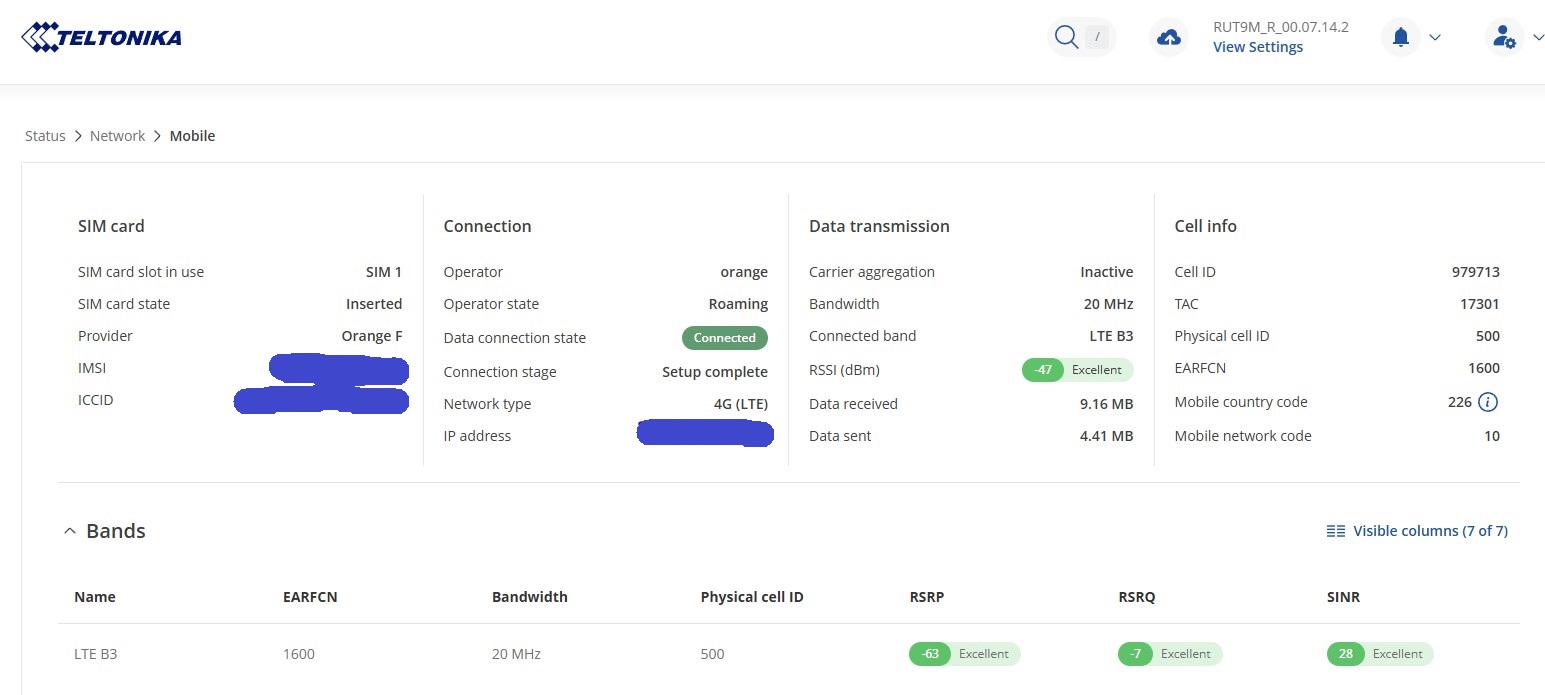Viewport: 1545px width, 695px height.
Task: Open the Visible columns (7 of 7) selector
Action: (x=1417, y=531)
